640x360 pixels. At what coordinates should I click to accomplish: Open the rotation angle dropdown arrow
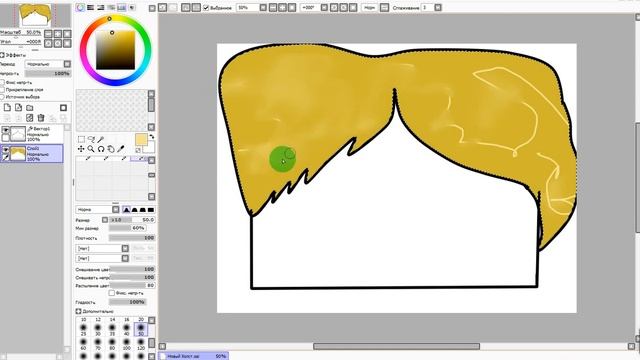tap(324, 7)
